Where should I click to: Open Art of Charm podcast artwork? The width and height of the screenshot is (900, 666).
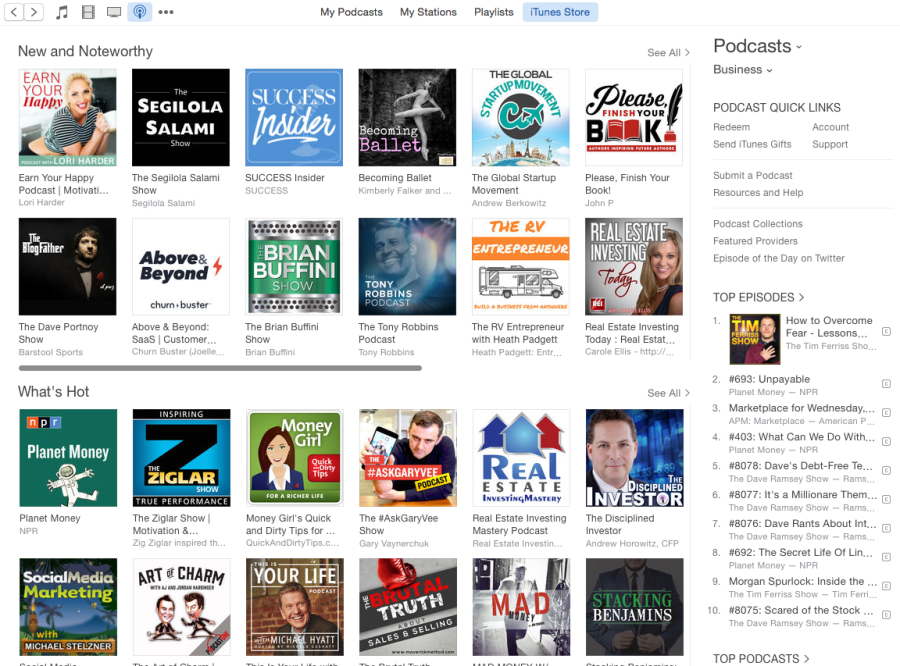pos(181,607)
